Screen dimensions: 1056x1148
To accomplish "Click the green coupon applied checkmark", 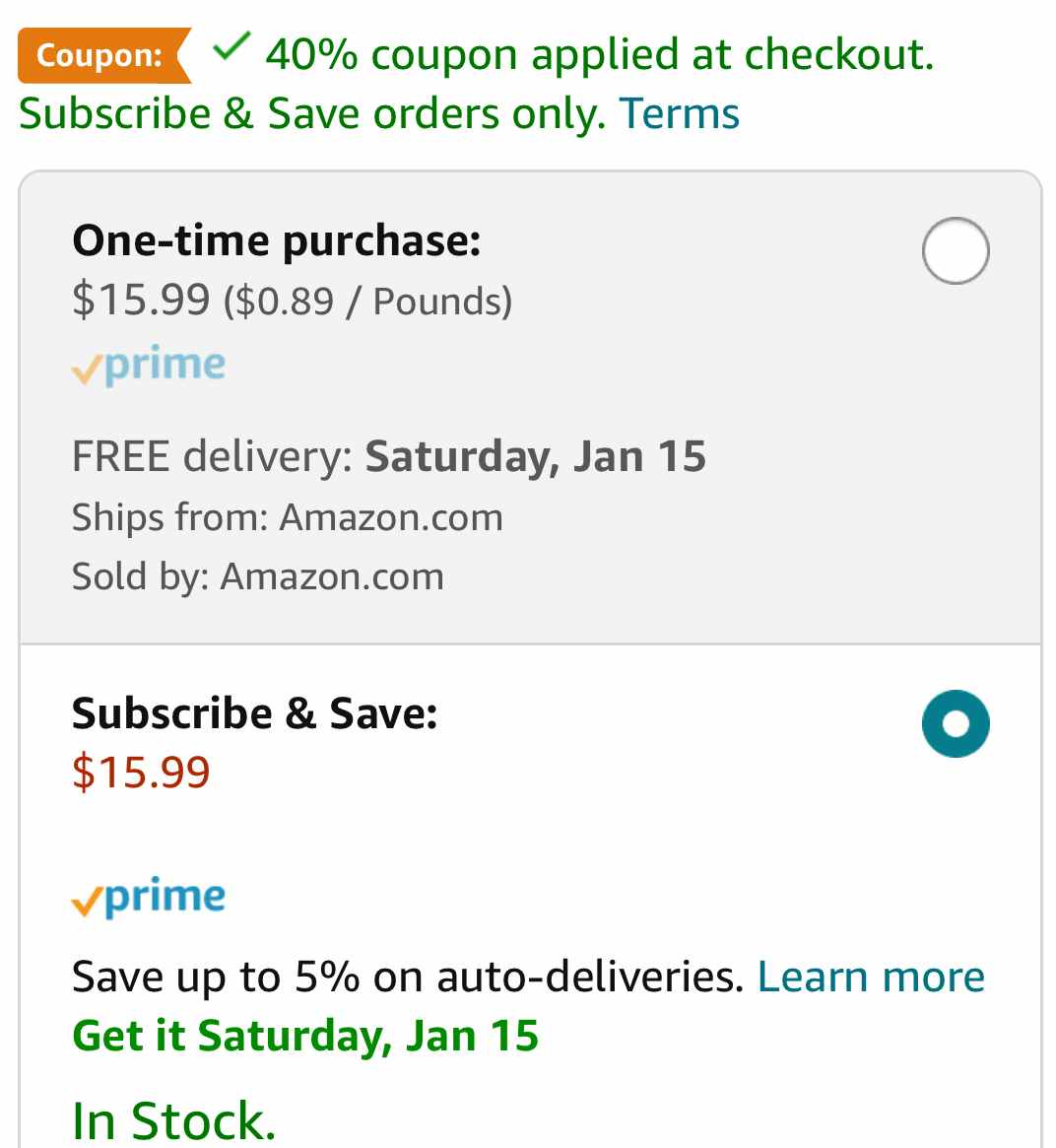I will click(x=231, y=47).
